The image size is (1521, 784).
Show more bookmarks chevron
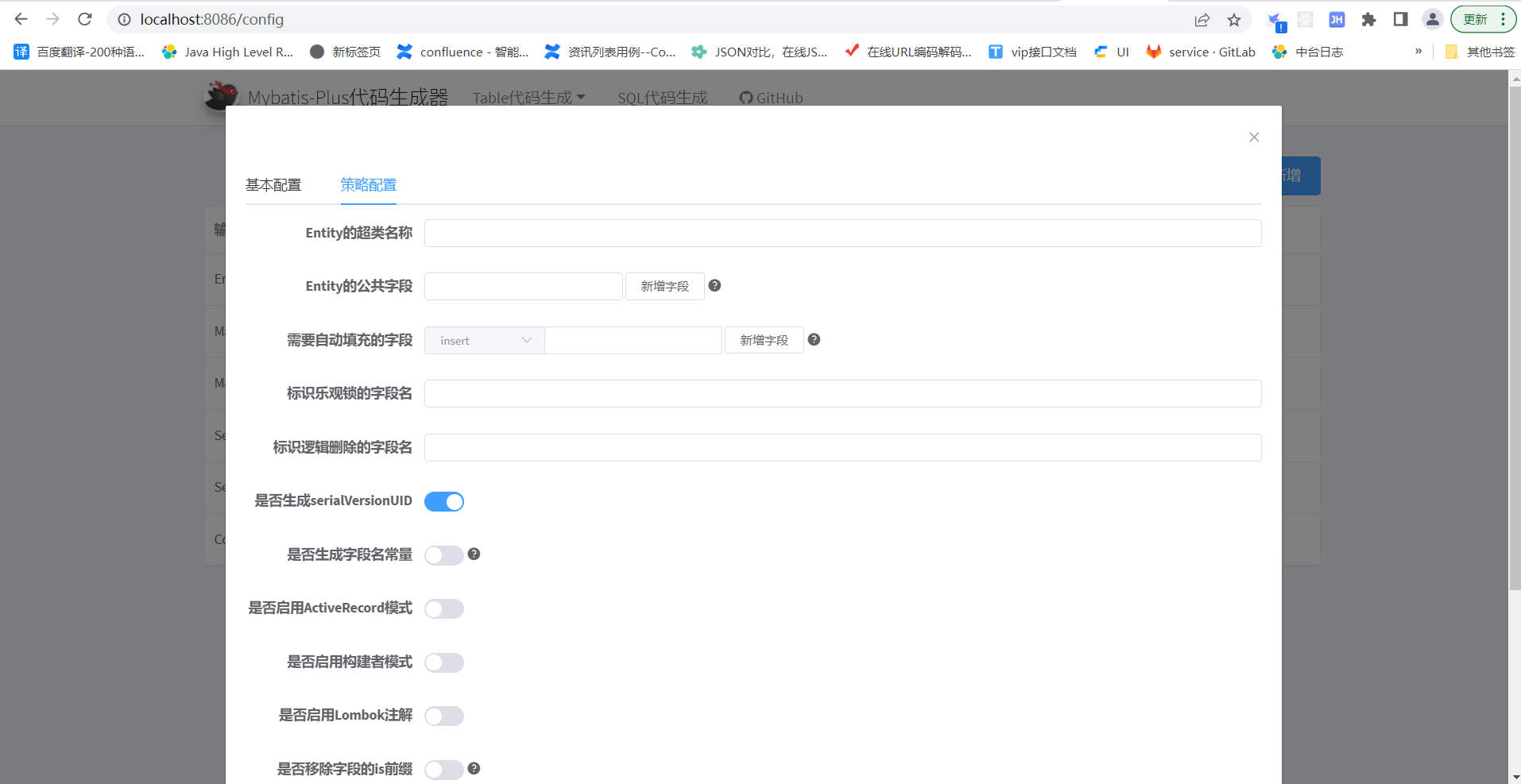tap(1418, 51)
